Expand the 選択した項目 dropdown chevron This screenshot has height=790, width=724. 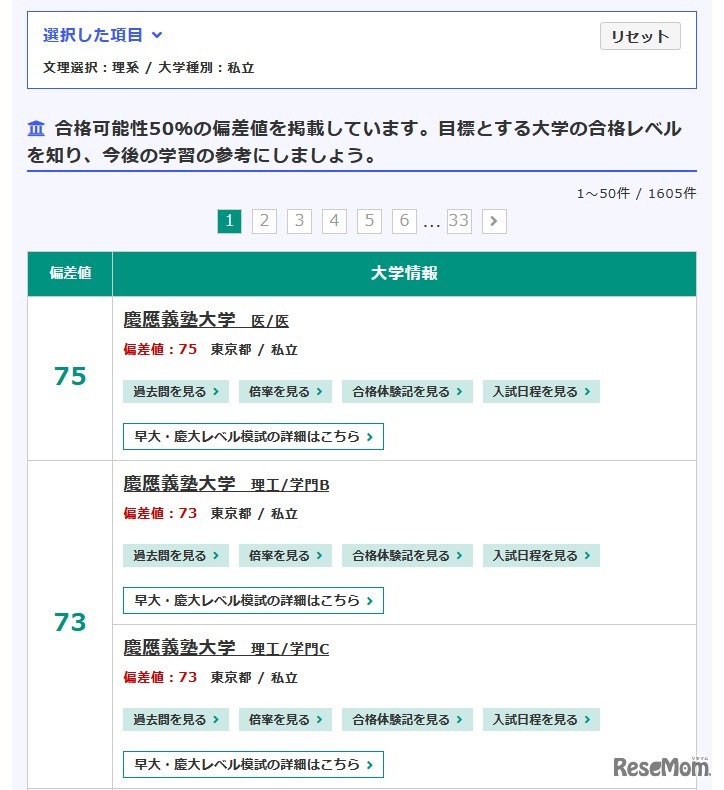157,35
